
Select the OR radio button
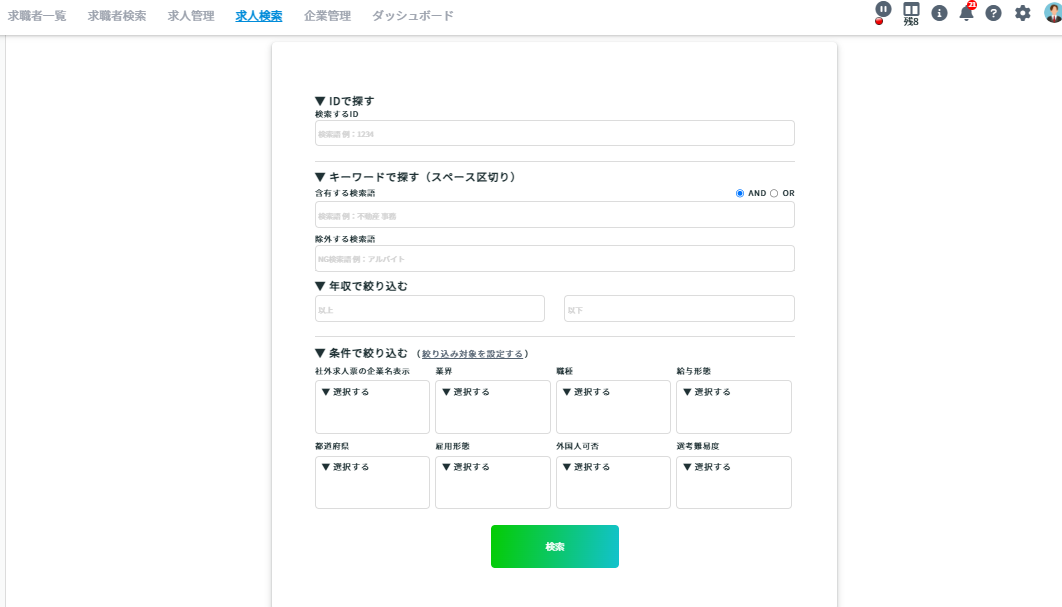click(x=774, y=193)
